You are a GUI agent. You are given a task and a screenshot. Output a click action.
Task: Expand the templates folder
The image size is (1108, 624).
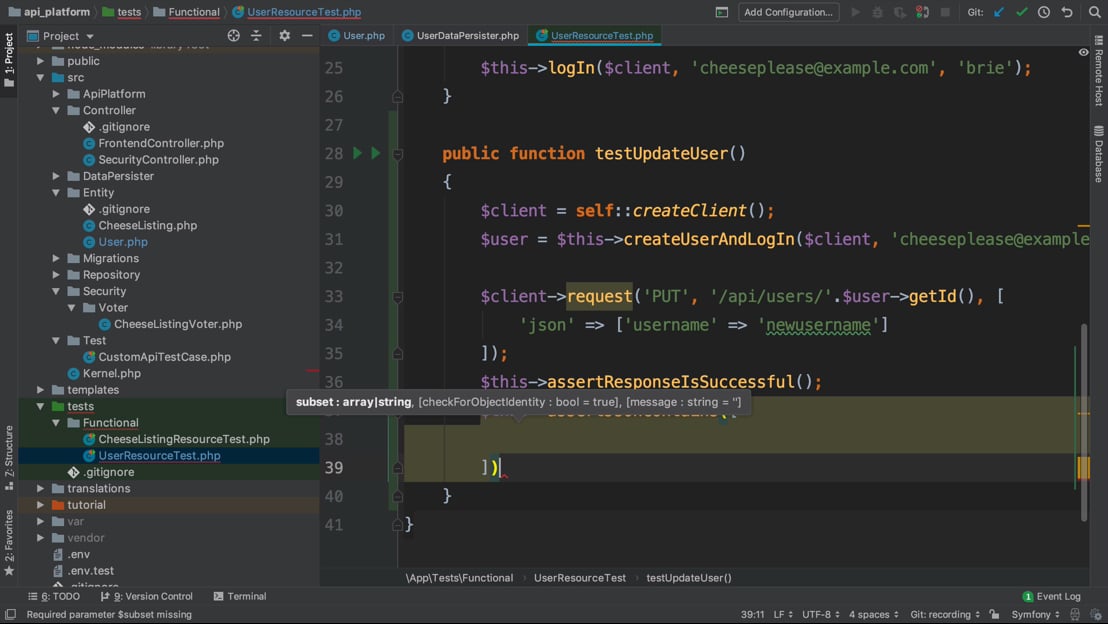coord(41,390)
